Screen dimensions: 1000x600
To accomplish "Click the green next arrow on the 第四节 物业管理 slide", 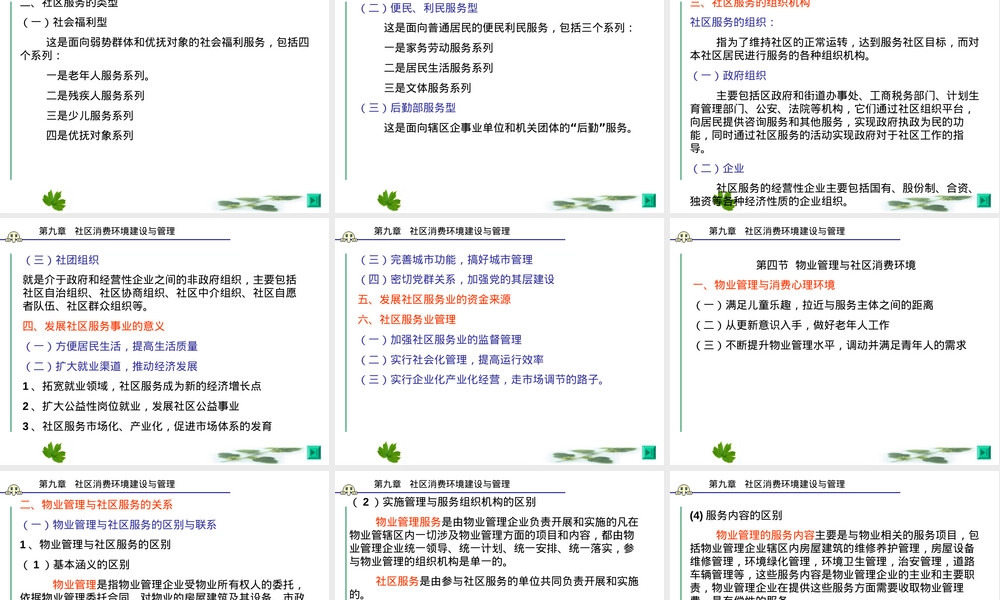I will coord(984,452).
